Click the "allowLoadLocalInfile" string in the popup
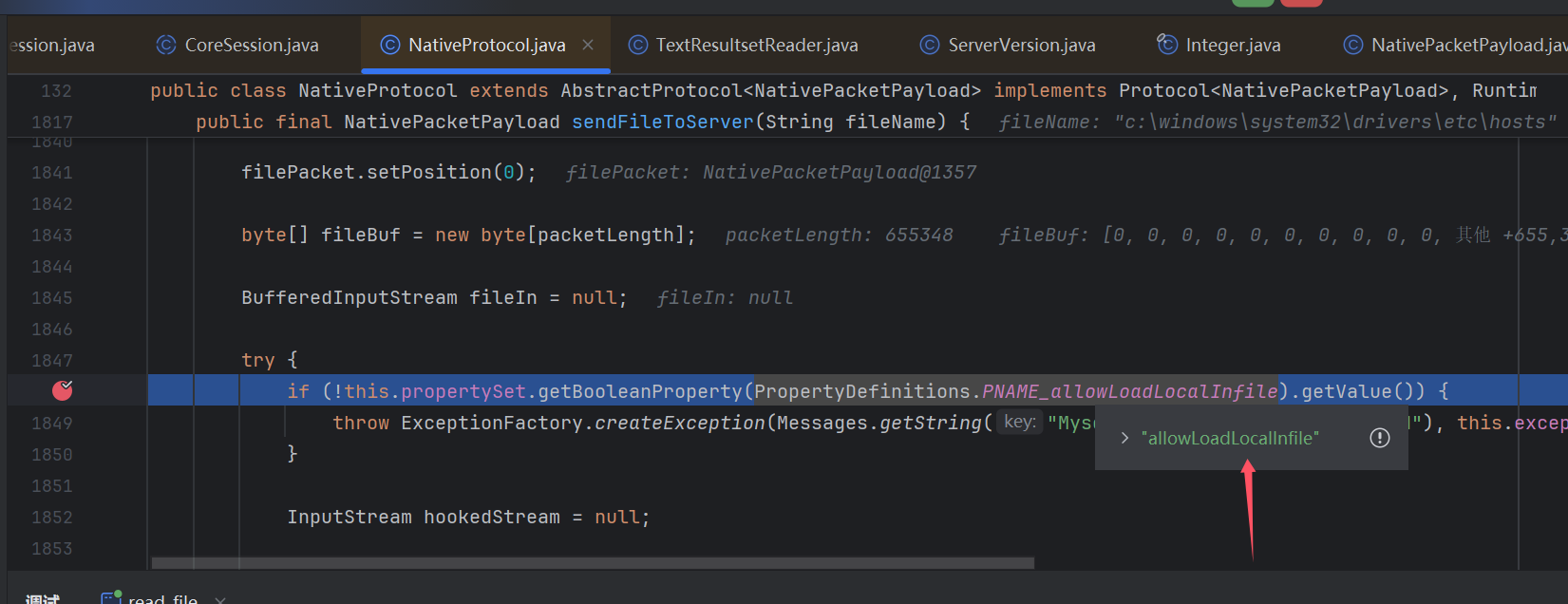 coord(1230,438)
